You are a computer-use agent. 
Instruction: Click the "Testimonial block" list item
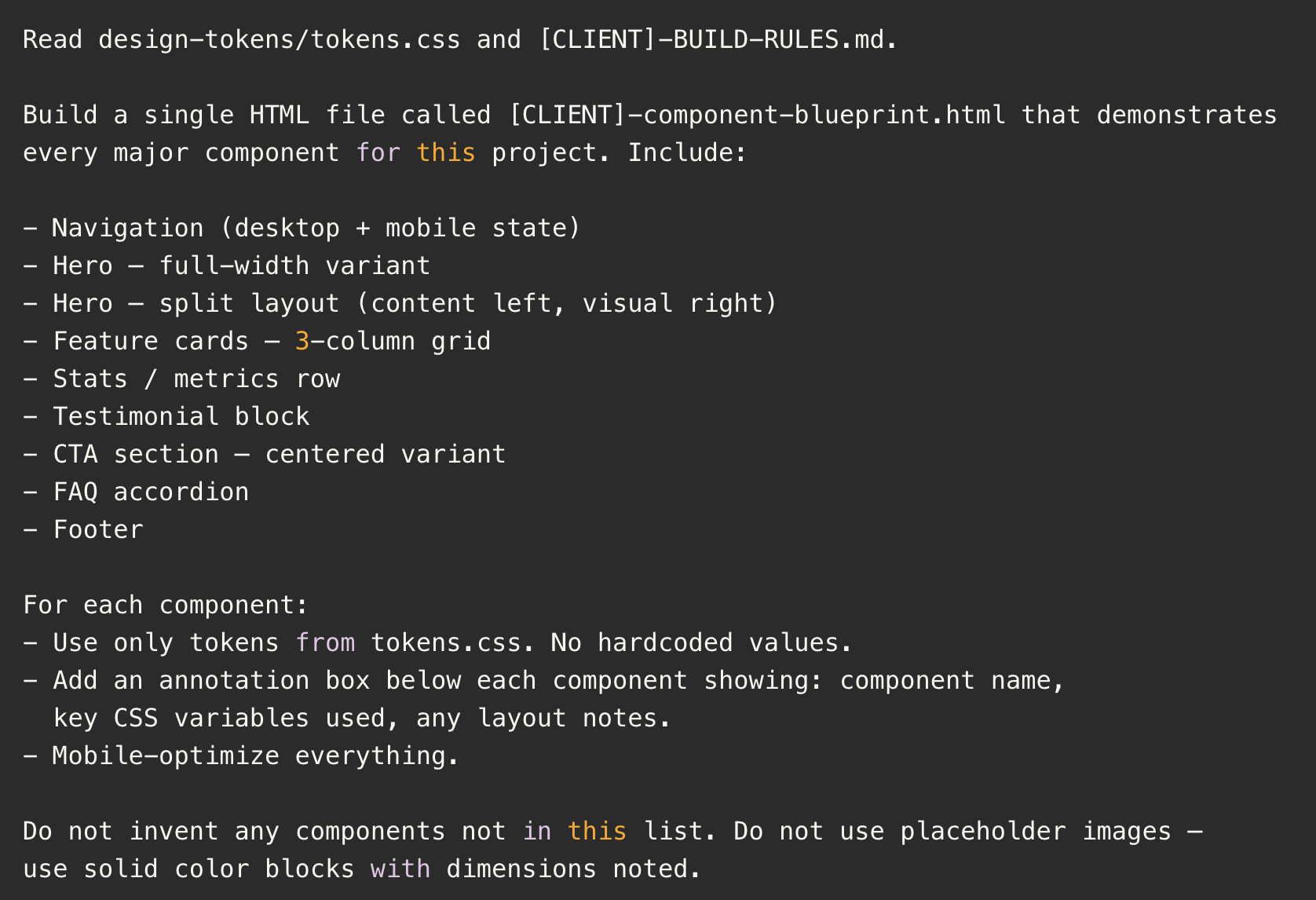181,416
